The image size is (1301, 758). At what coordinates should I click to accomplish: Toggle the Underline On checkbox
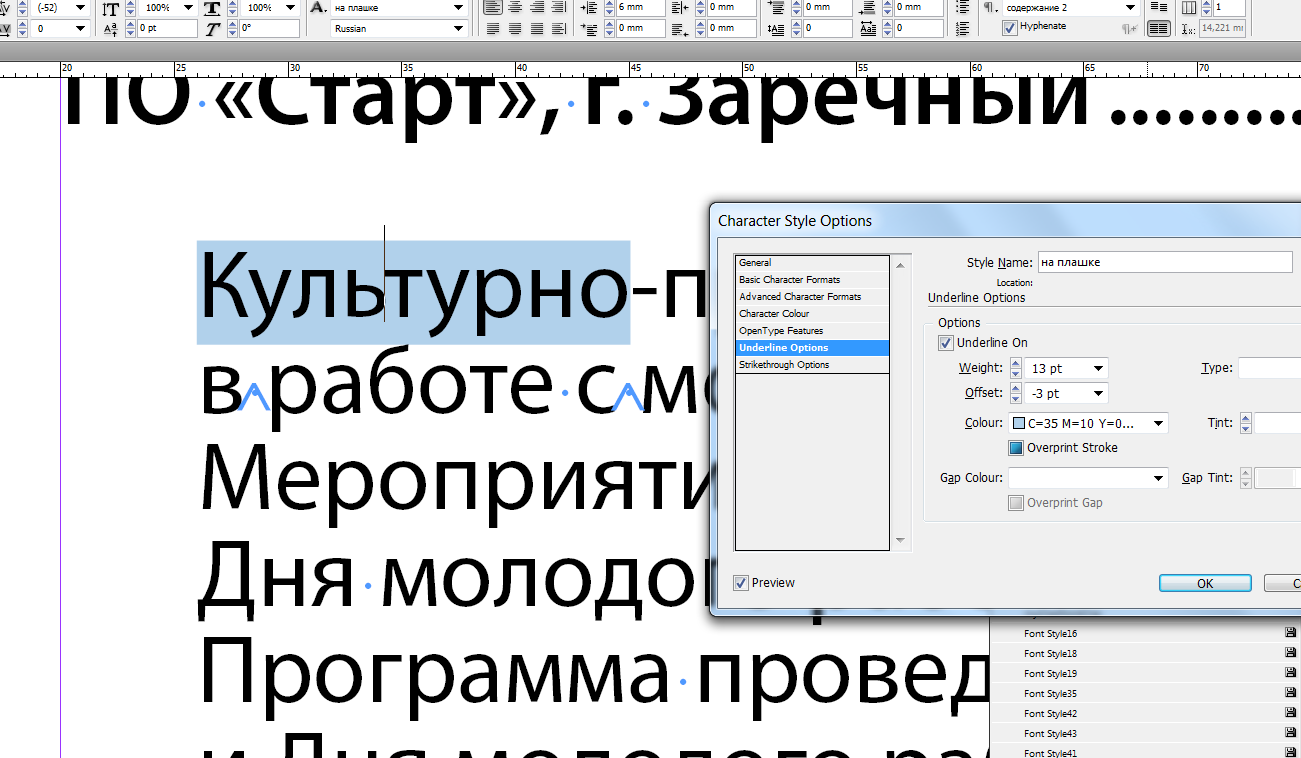[x=946, y=343]
